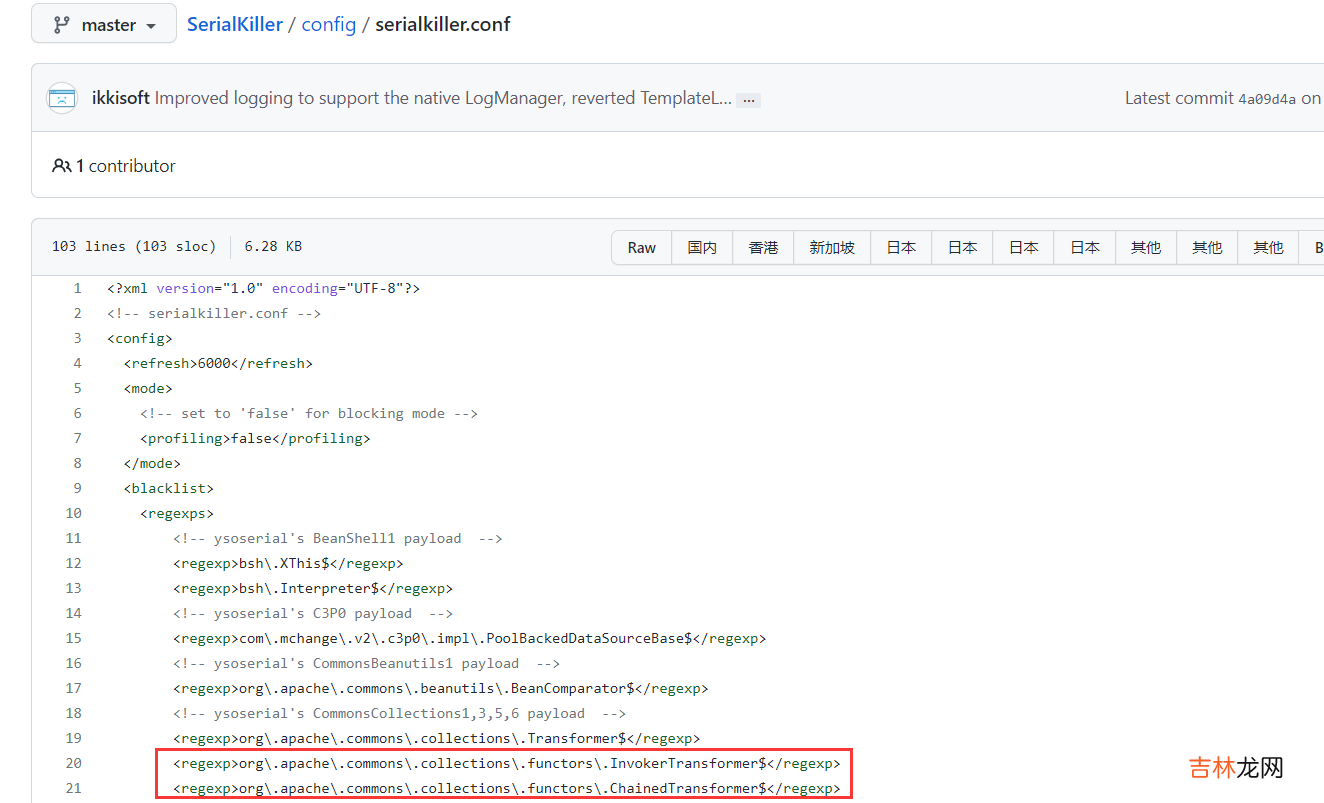Click the 国内 mirror button
The width and height of the screenshot is (1324, 803).
(x=702, y=247)
